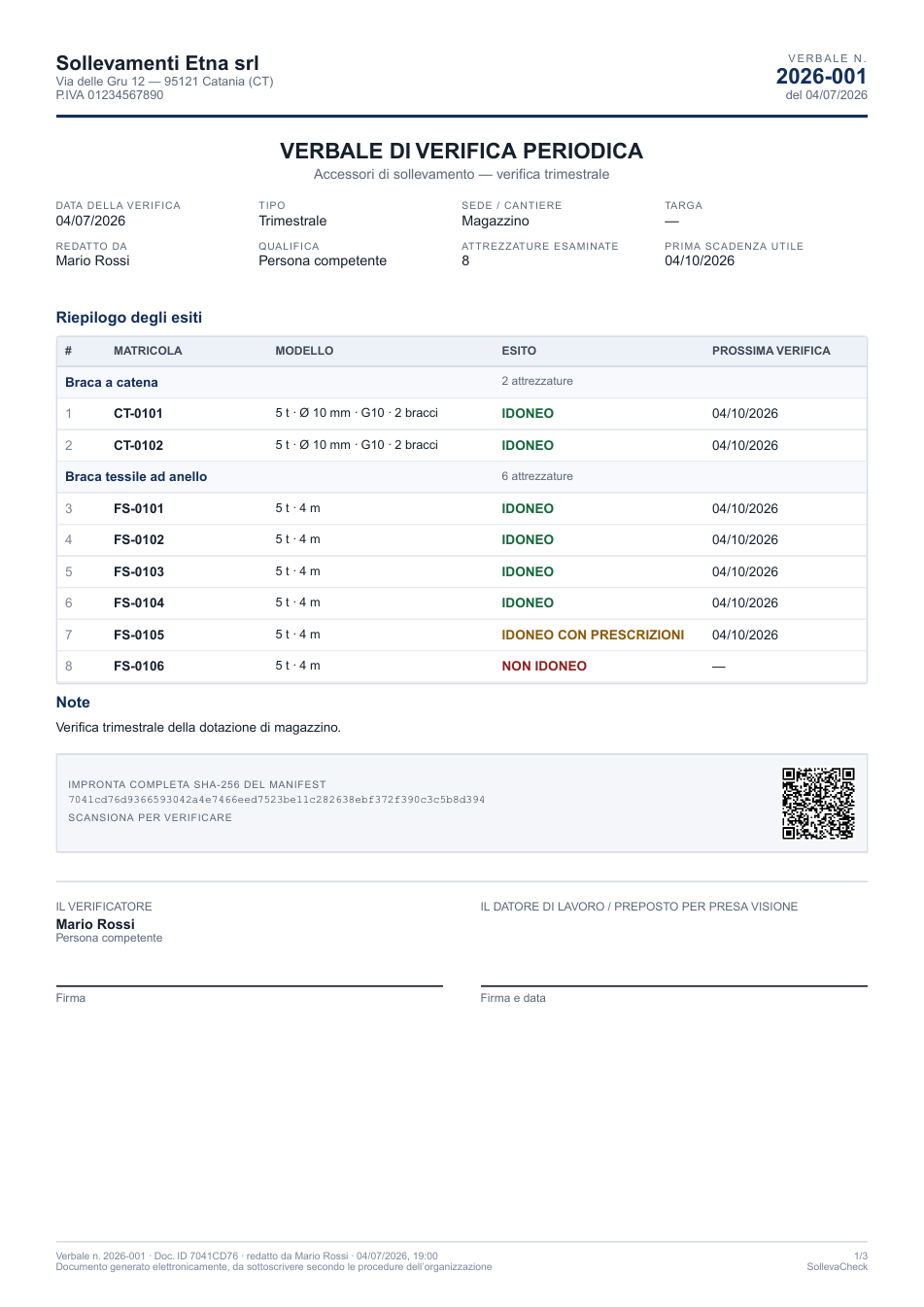924x1307 pixels.
Task: Click bold Mario Rossi under IL VERIFICATORE
Action: tap(95, 924)
